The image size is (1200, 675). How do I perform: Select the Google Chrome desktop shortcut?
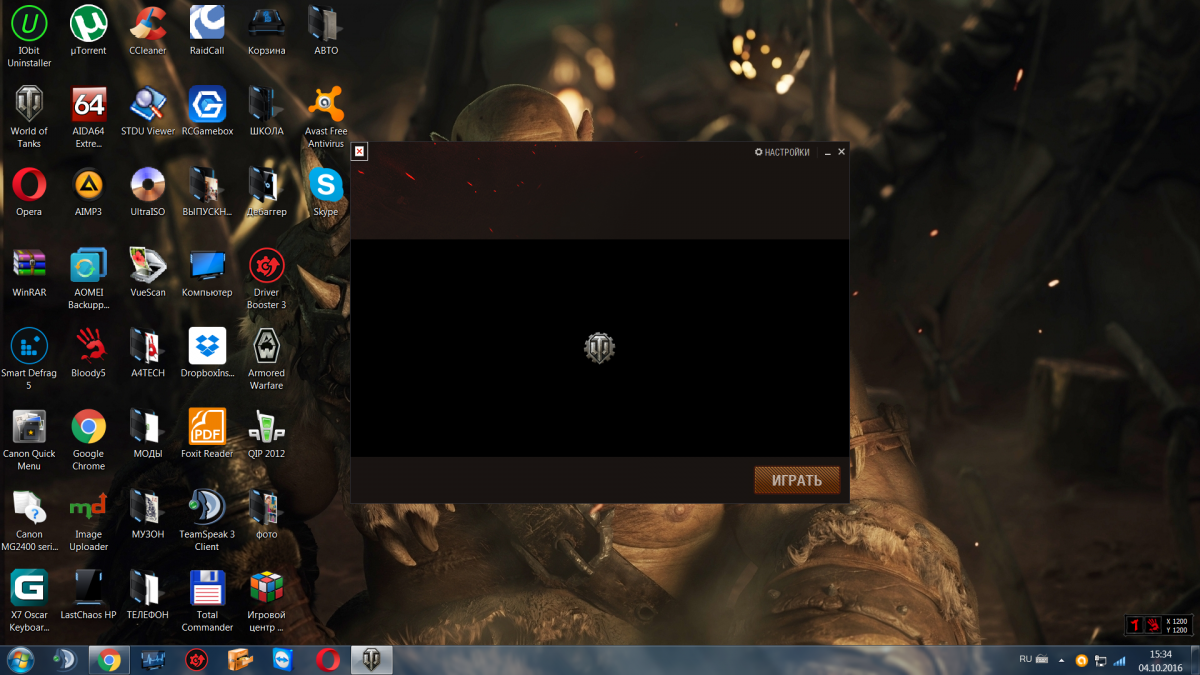(x=88, y=441)
